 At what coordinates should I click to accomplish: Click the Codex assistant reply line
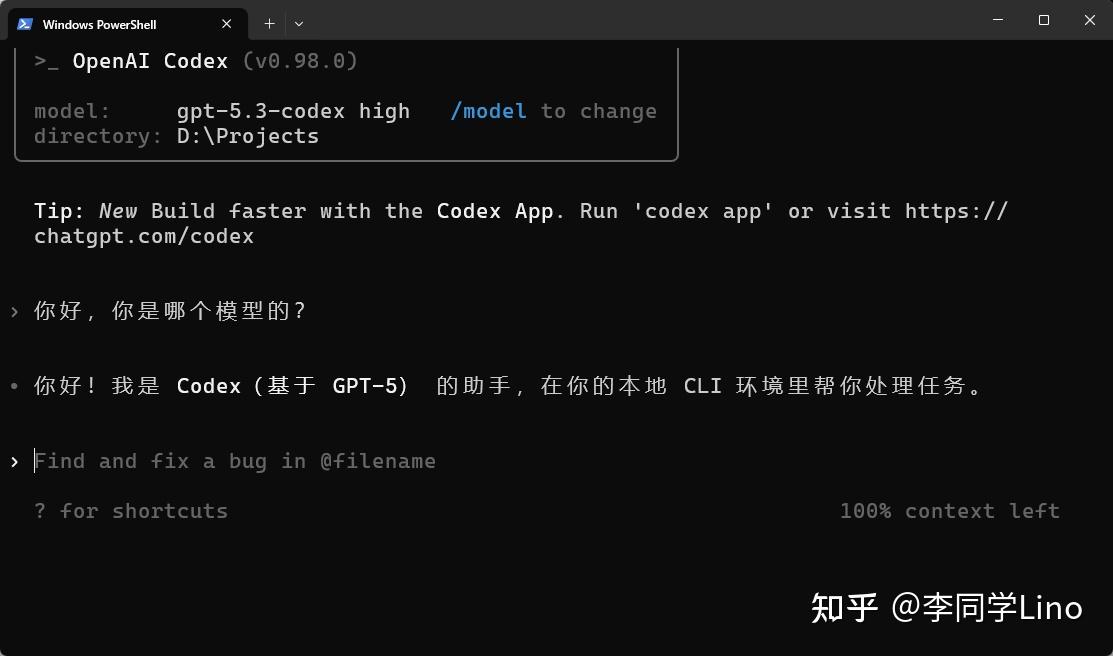[510, 386]
